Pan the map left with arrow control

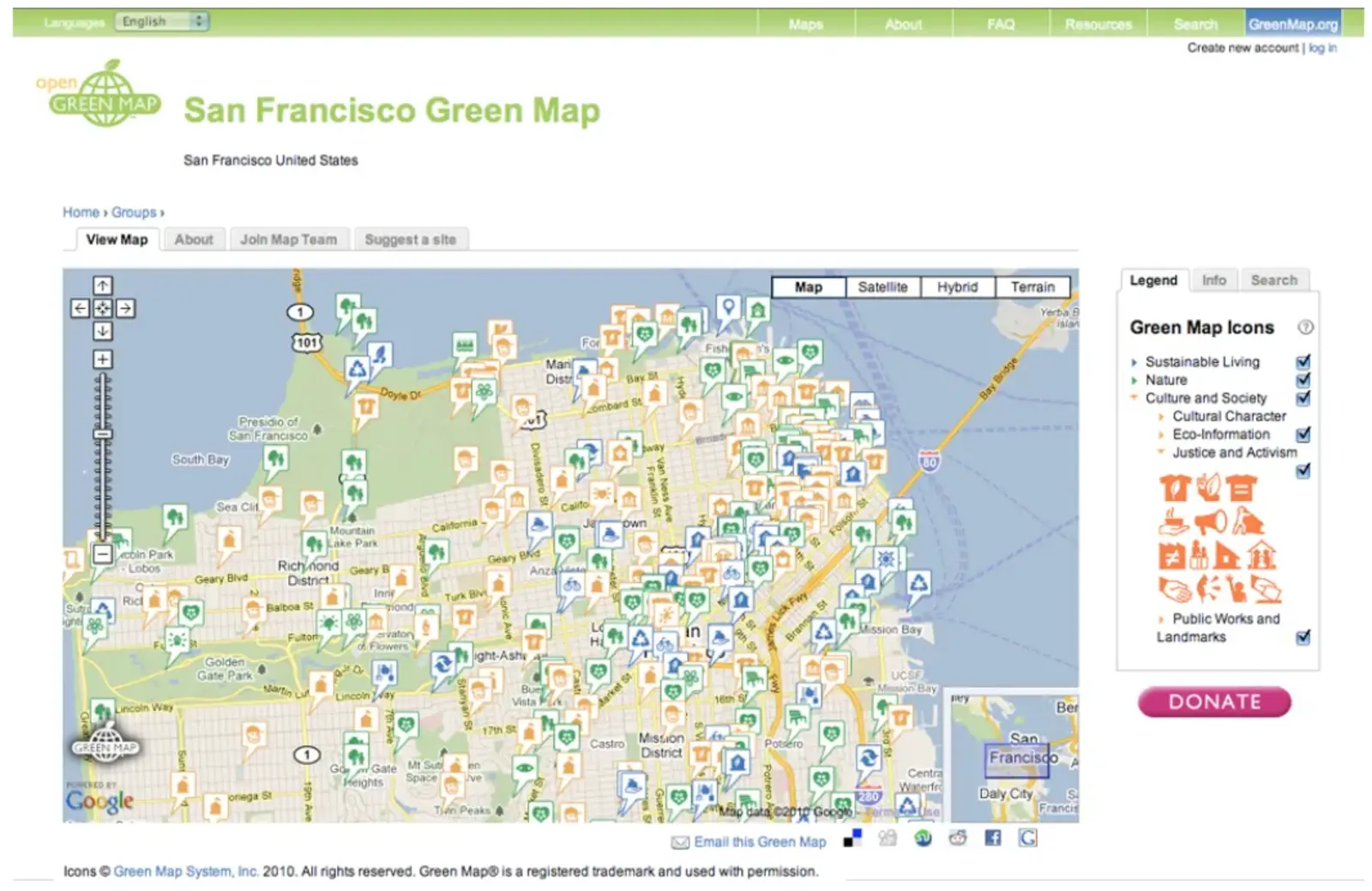pyautogui.click(x=80, y=308)
